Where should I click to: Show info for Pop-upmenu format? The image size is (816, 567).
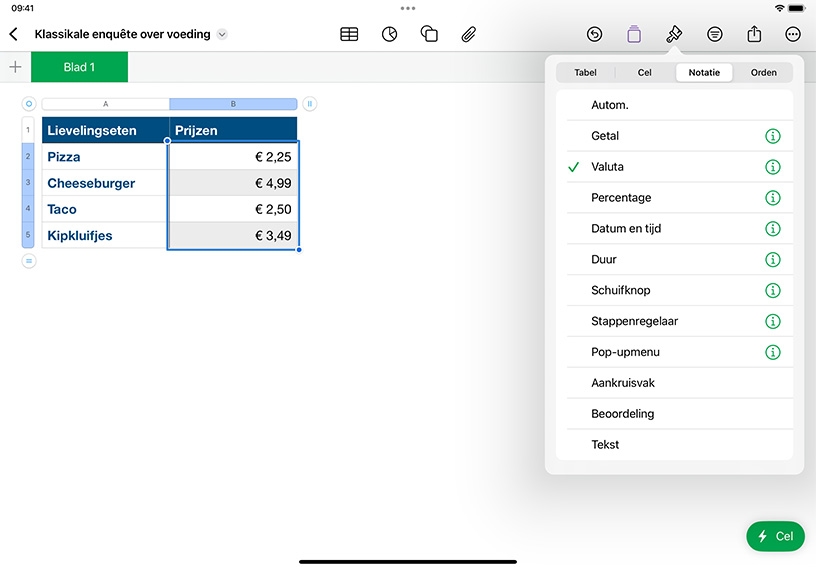pos(773,352)
